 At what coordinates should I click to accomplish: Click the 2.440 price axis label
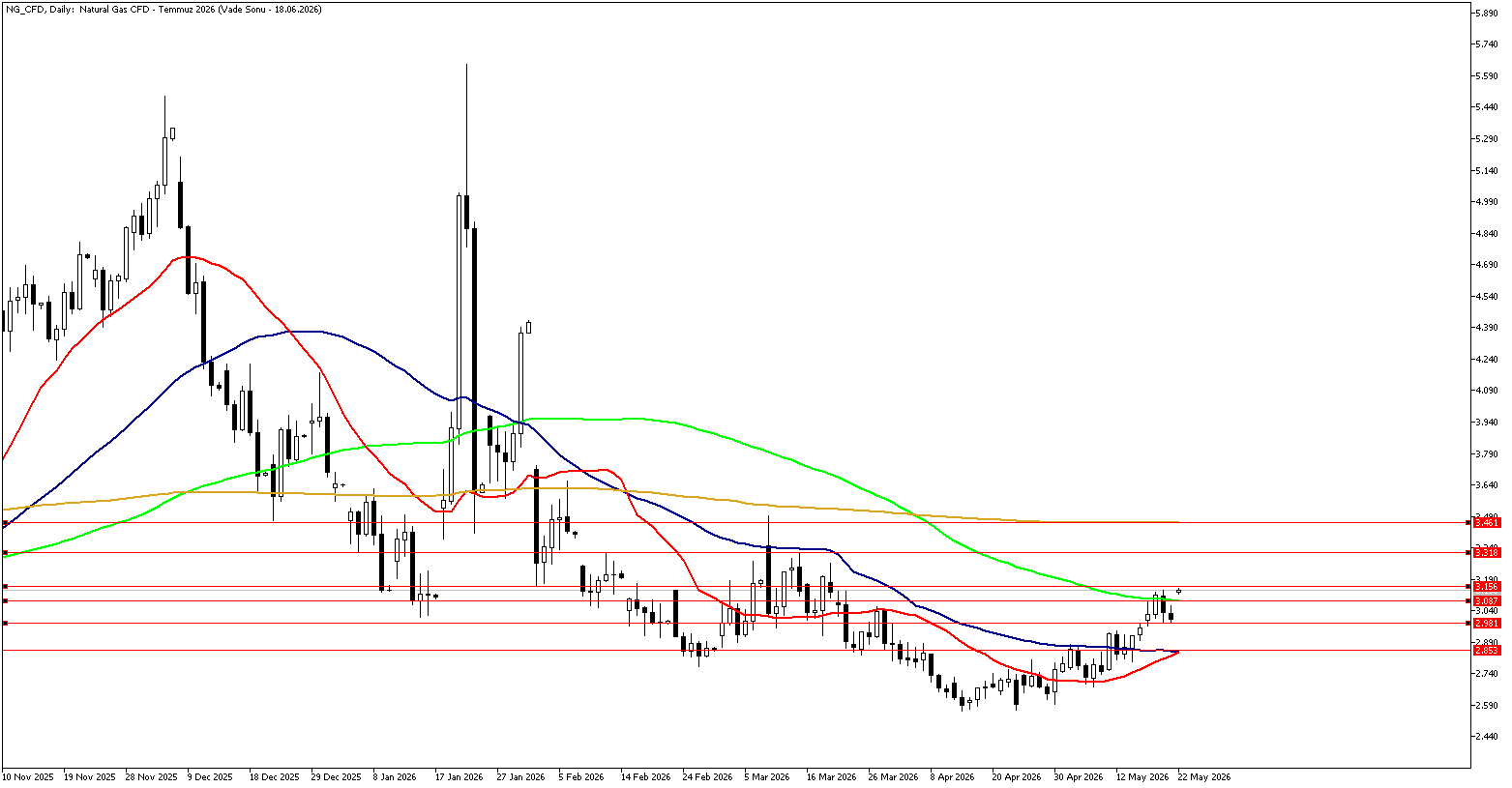(1487, 737)
